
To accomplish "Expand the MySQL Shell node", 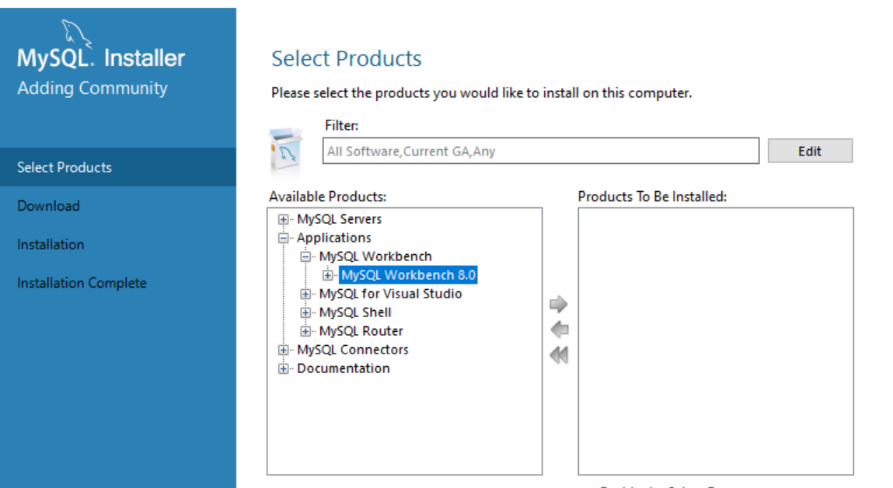I will coord(305,313).
